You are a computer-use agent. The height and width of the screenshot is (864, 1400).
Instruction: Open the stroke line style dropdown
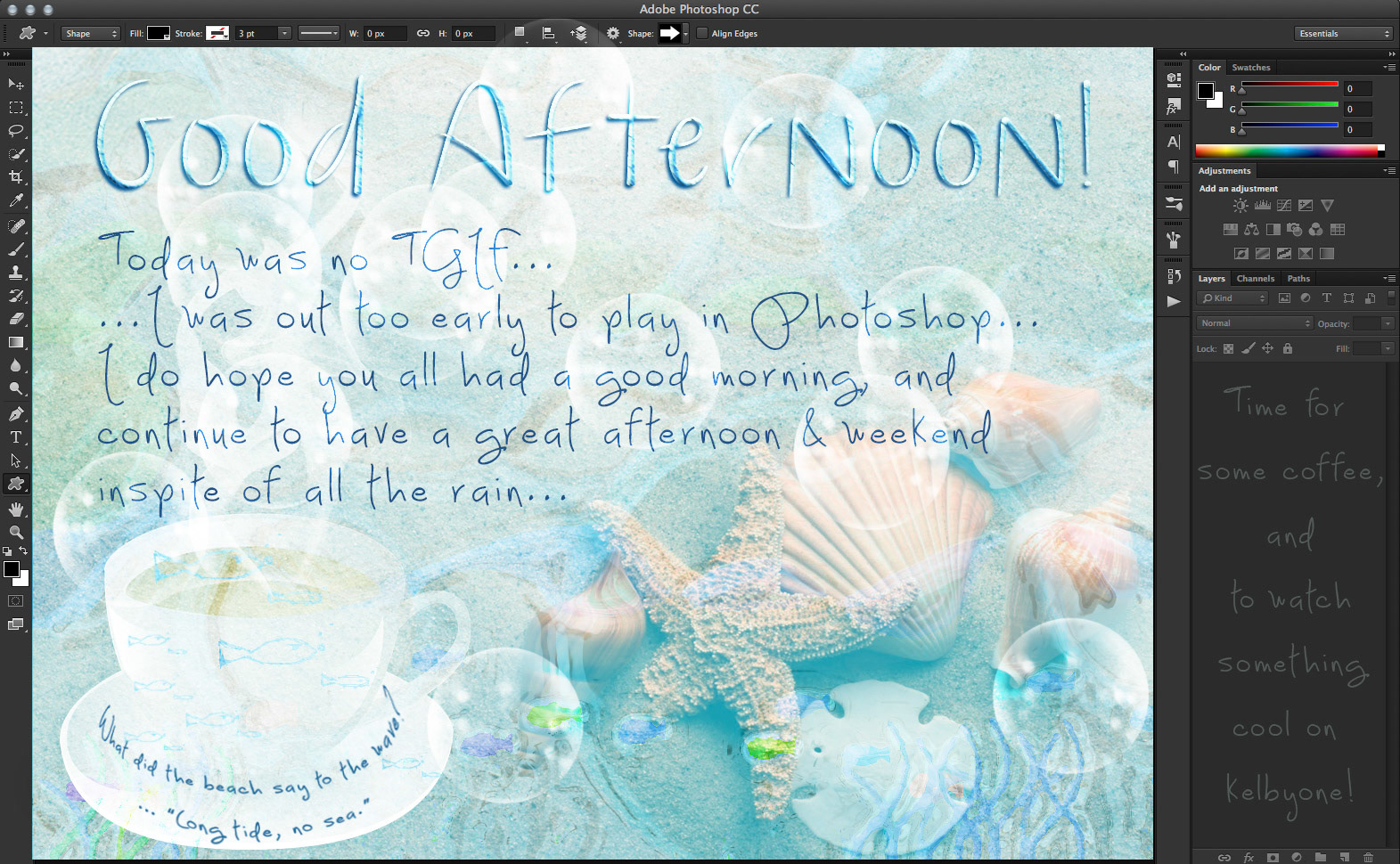tap(319, 34)
